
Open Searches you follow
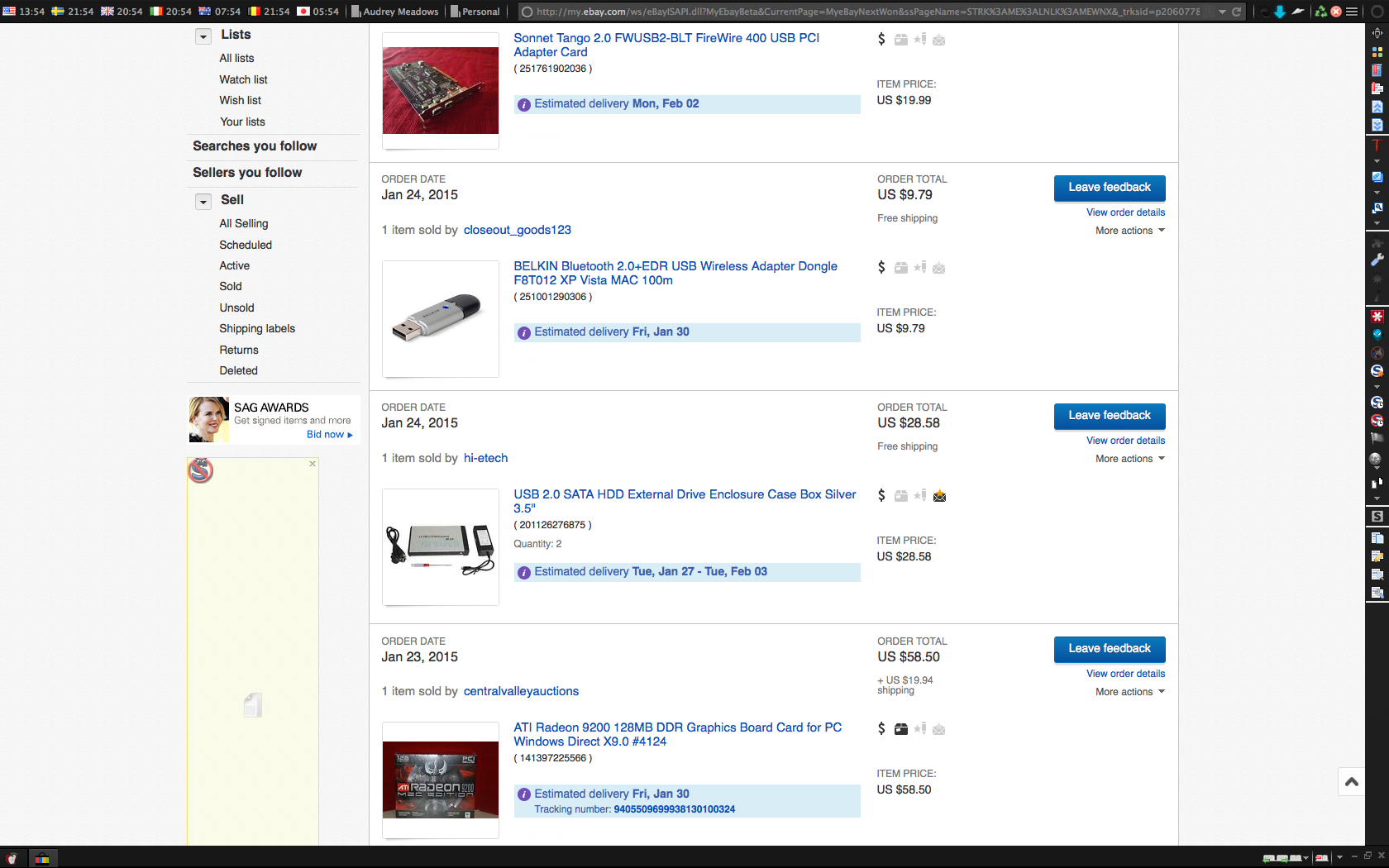(x=255, y=146)
